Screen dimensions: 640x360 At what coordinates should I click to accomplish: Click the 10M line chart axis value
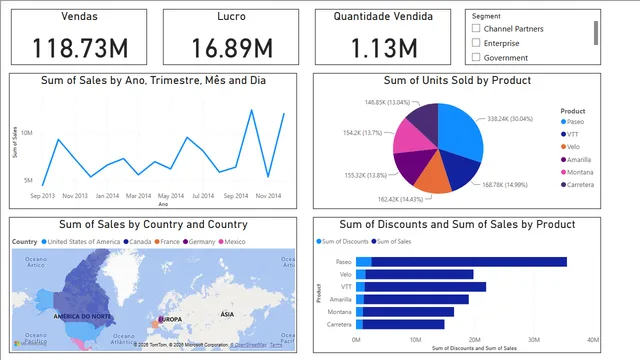(27, 133)
